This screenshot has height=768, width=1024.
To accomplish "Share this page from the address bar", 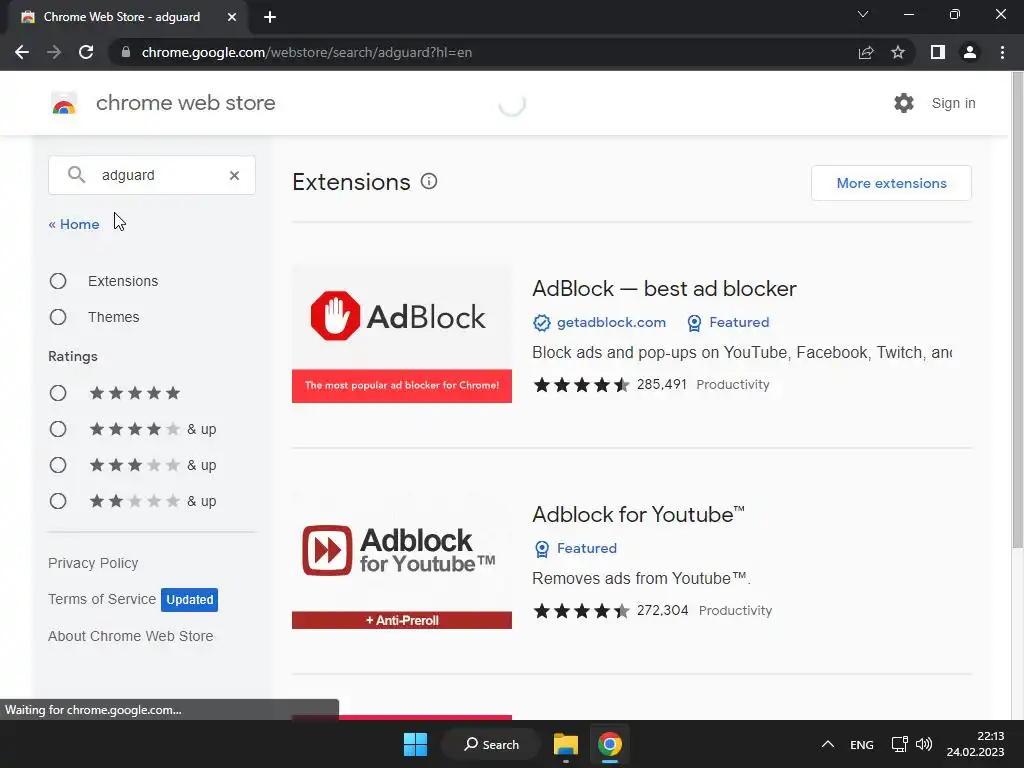I will tap(866, 52).
